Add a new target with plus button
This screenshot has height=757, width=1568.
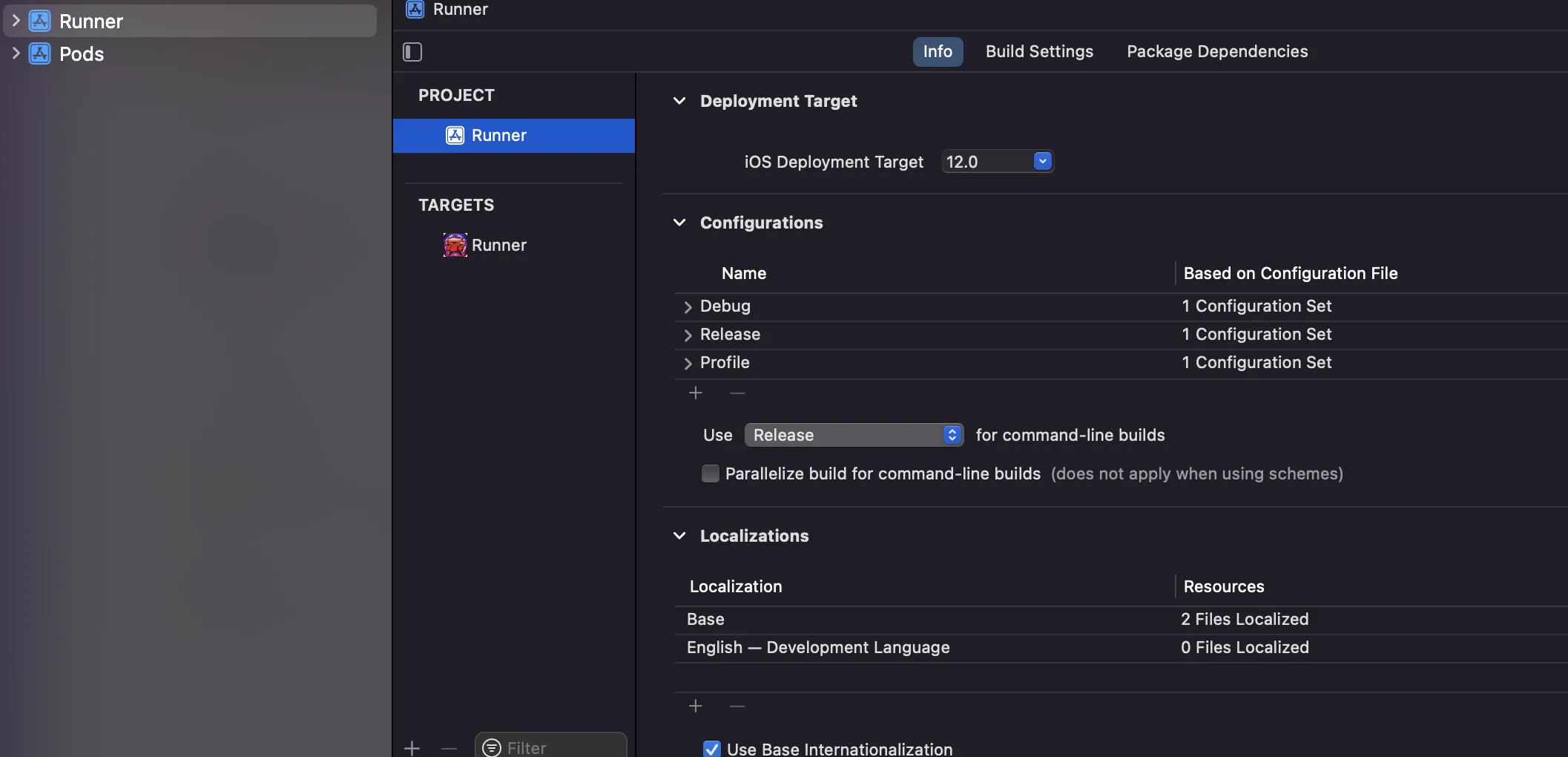pyautogui.click(x=412, y=748)
